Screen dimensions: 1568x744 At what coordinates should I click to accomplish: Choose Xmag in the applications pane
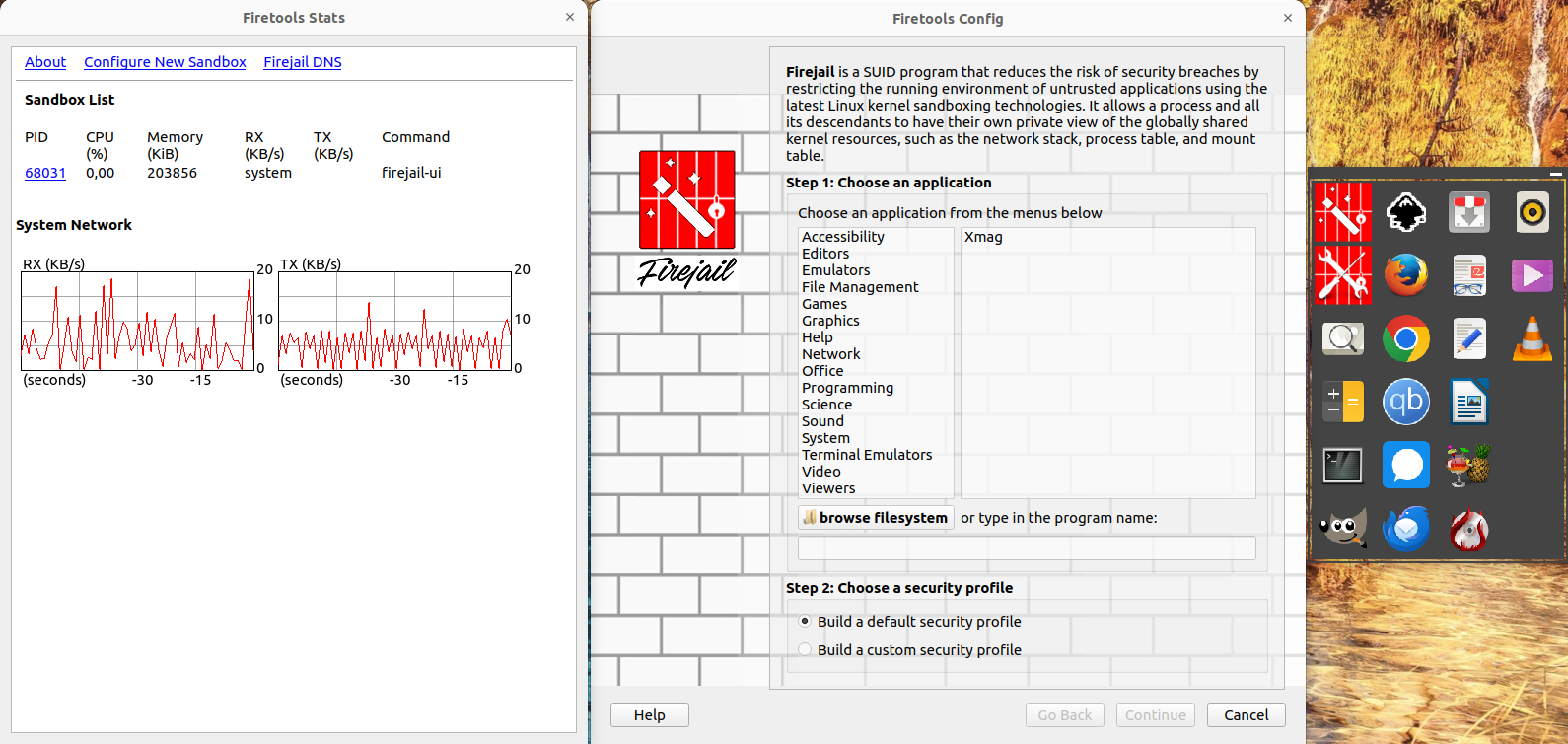pos(983,237)
